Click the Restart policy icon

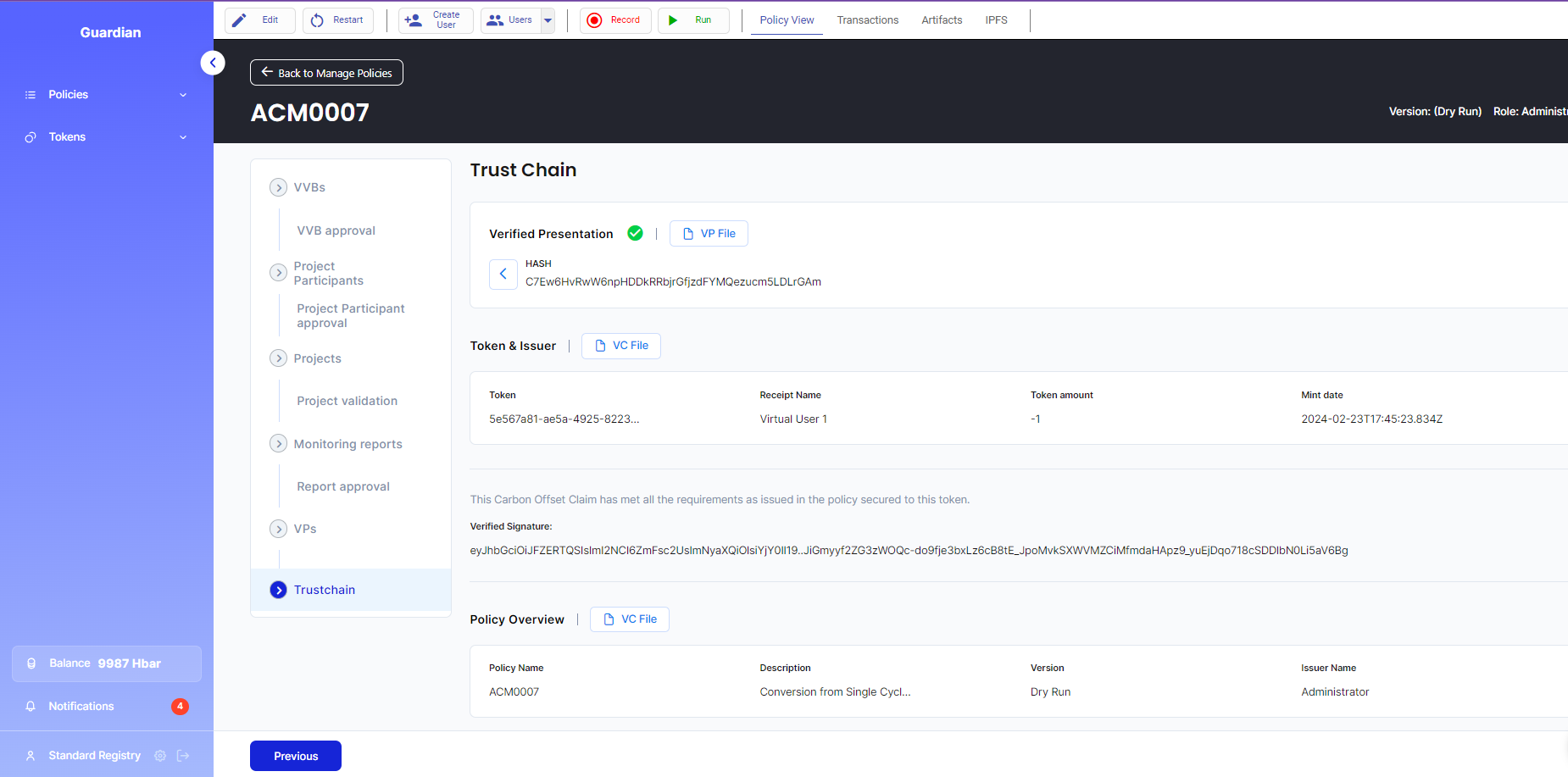point(317,20)
